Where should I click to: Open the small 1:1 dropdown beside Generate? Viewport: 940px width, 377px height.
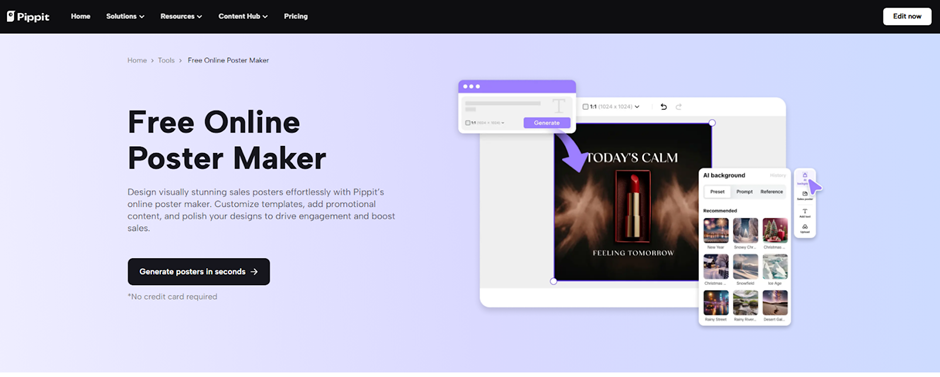click(484, 123)
